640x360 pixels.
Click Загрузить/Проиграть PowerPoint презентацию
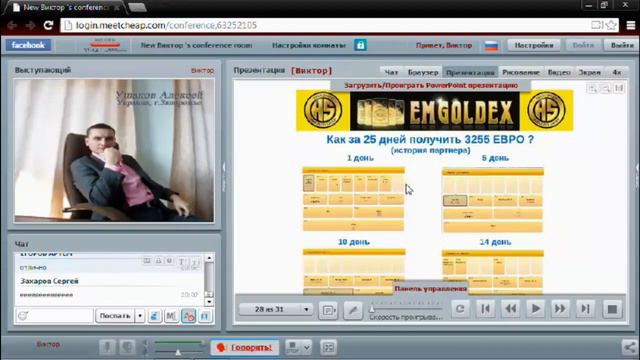coord(431,85)
